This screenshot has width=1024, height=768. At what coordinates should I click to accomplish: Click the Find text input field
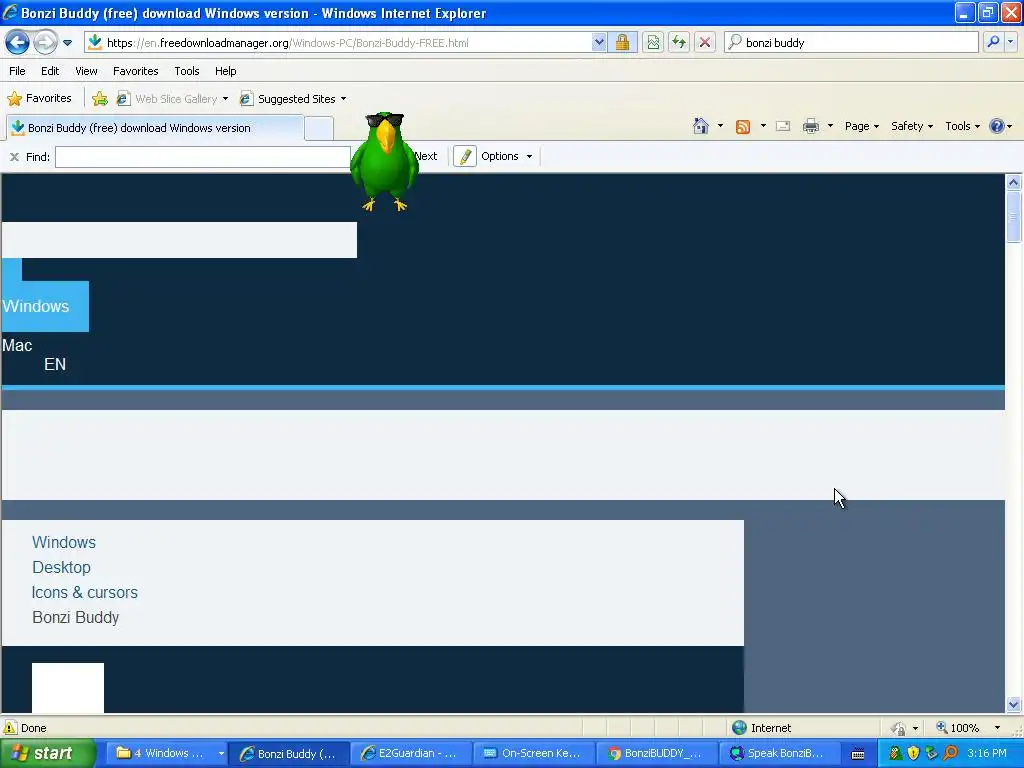(203, 157)
